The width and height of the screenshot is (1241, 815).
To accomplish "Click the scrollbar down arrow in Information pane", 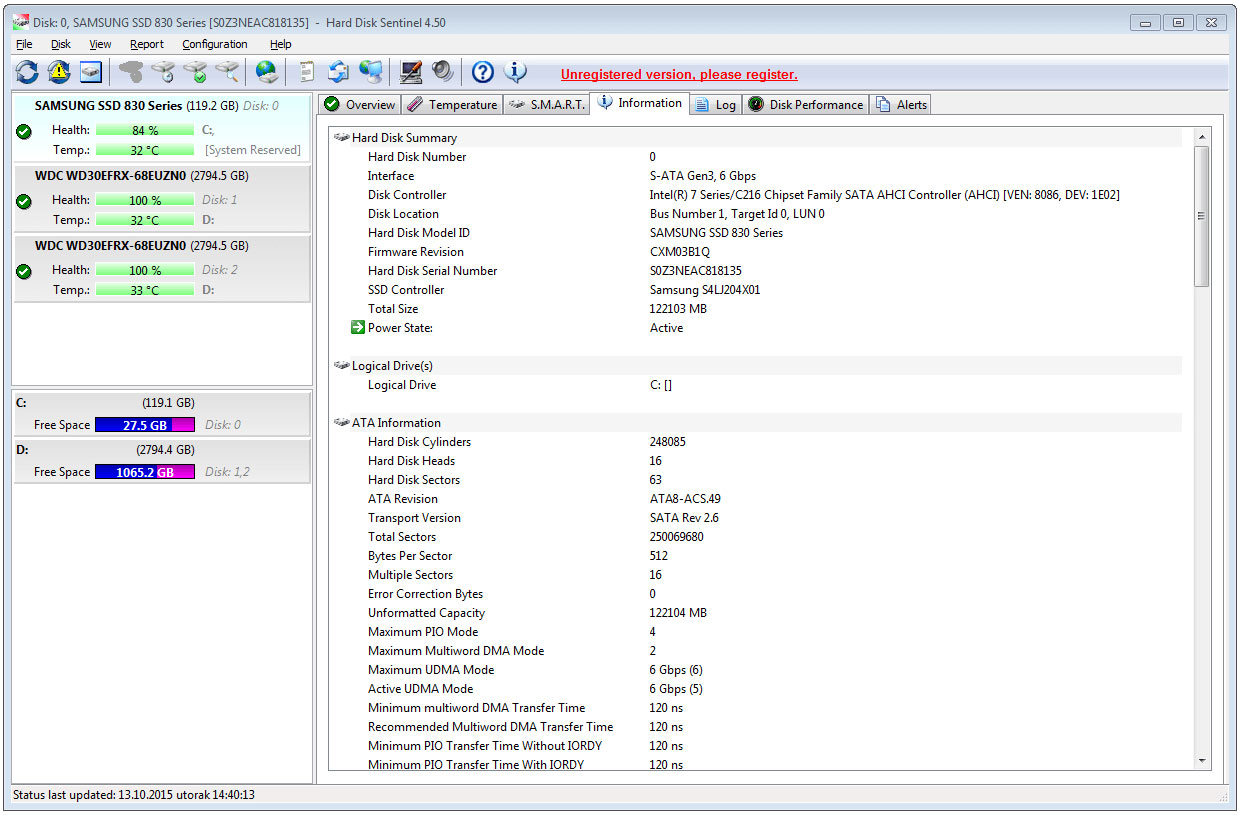I will [1202, 761].
